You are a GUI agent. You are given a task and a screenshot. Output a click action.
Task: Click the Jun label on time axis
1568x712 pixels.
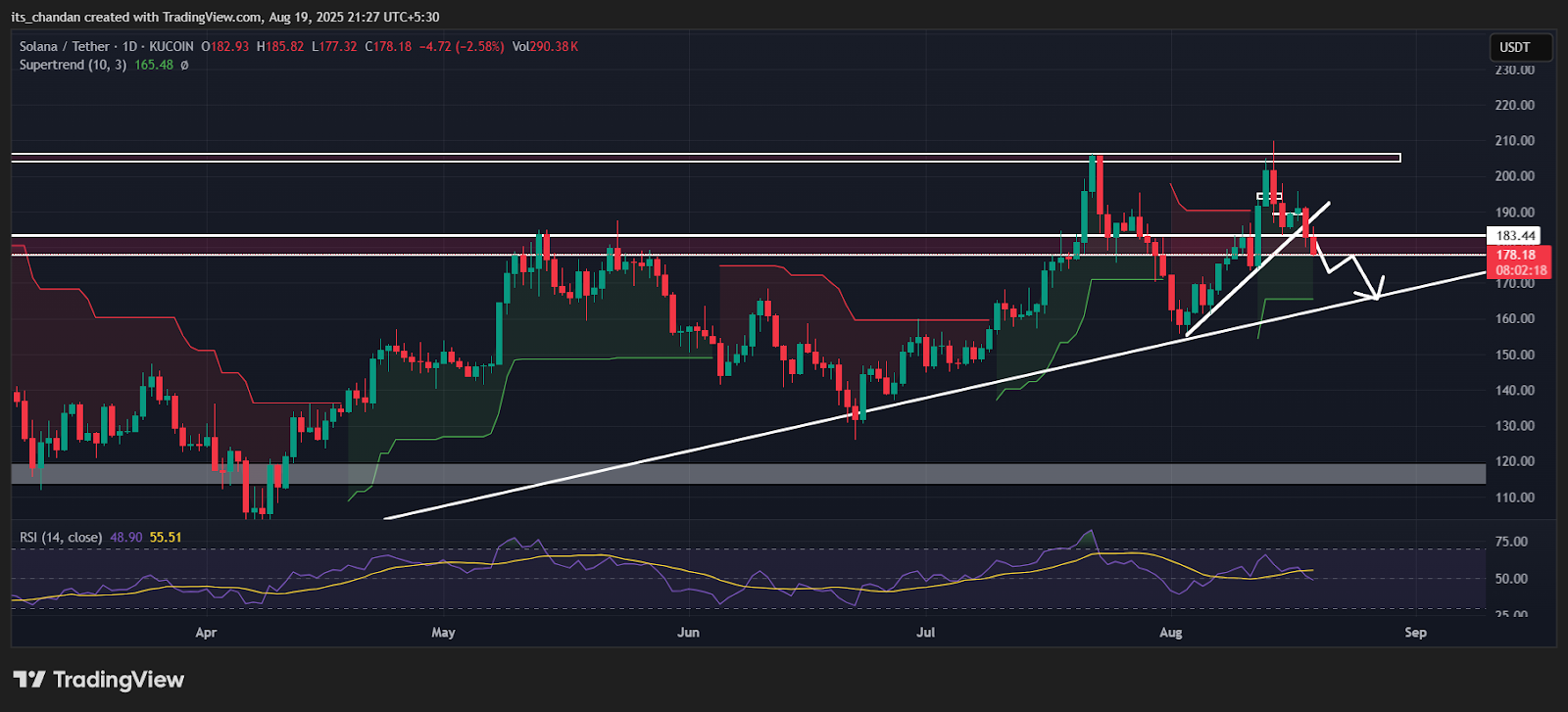[688, 633]
